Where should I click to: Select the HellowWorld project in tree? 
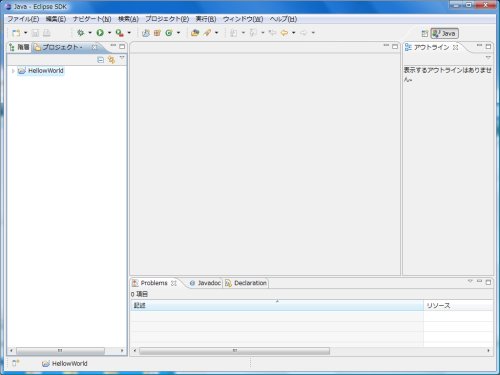coord(41,71)
